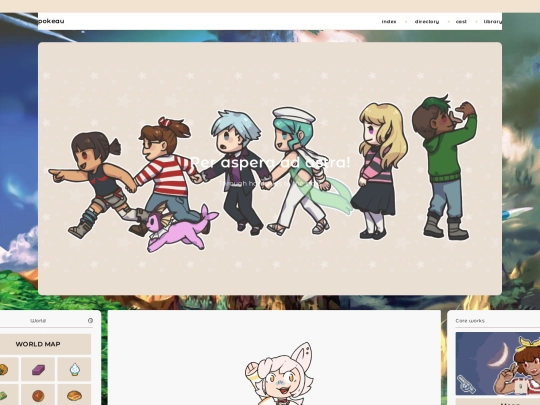Click the round red-brown cookie icon
Image resolution: width=540 pixels, height=405 pixels.
(x=38, y=395)
